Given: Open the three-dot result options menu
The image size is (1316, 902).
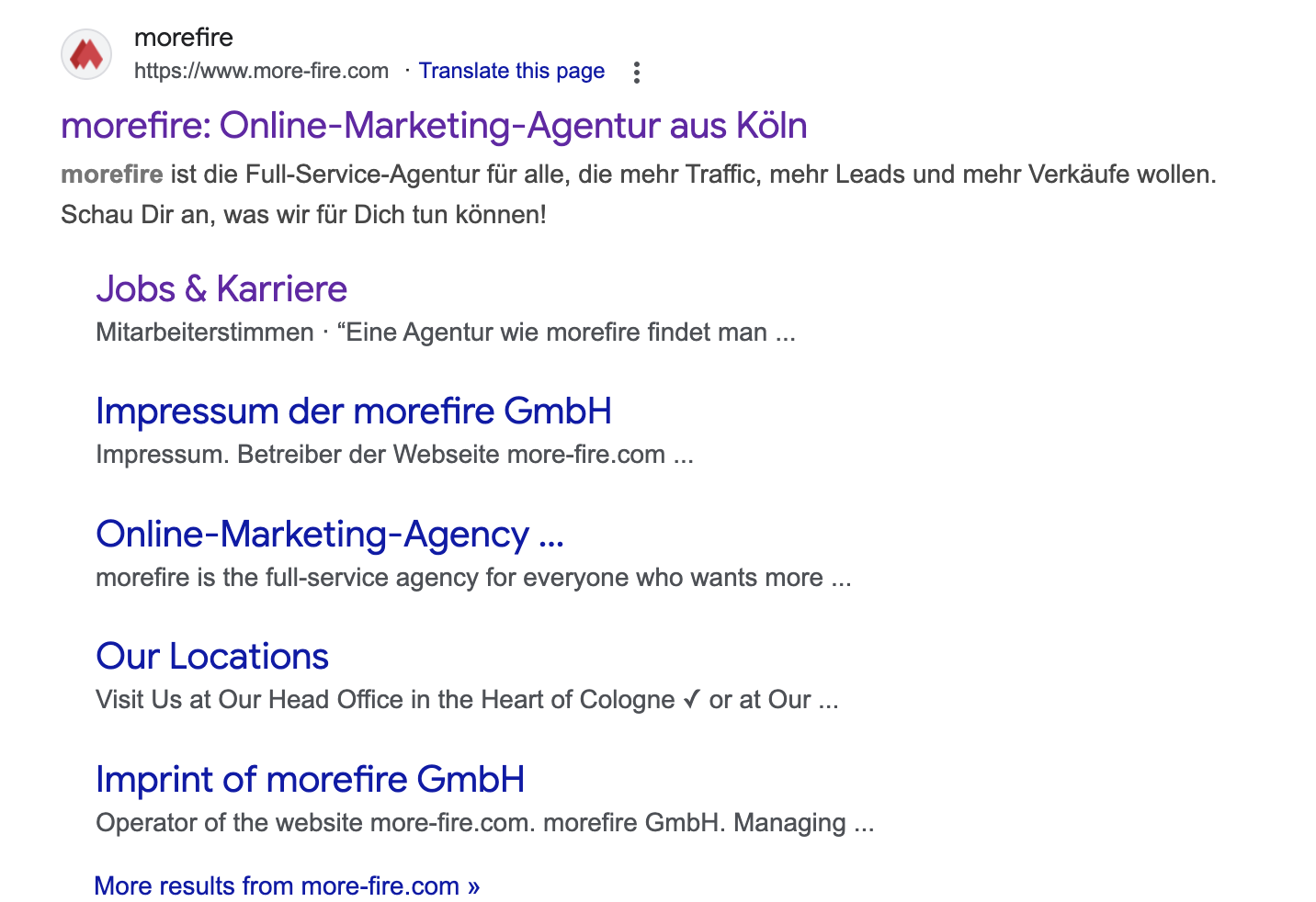Looking at the screenshot, I should (x=636, y=73).
